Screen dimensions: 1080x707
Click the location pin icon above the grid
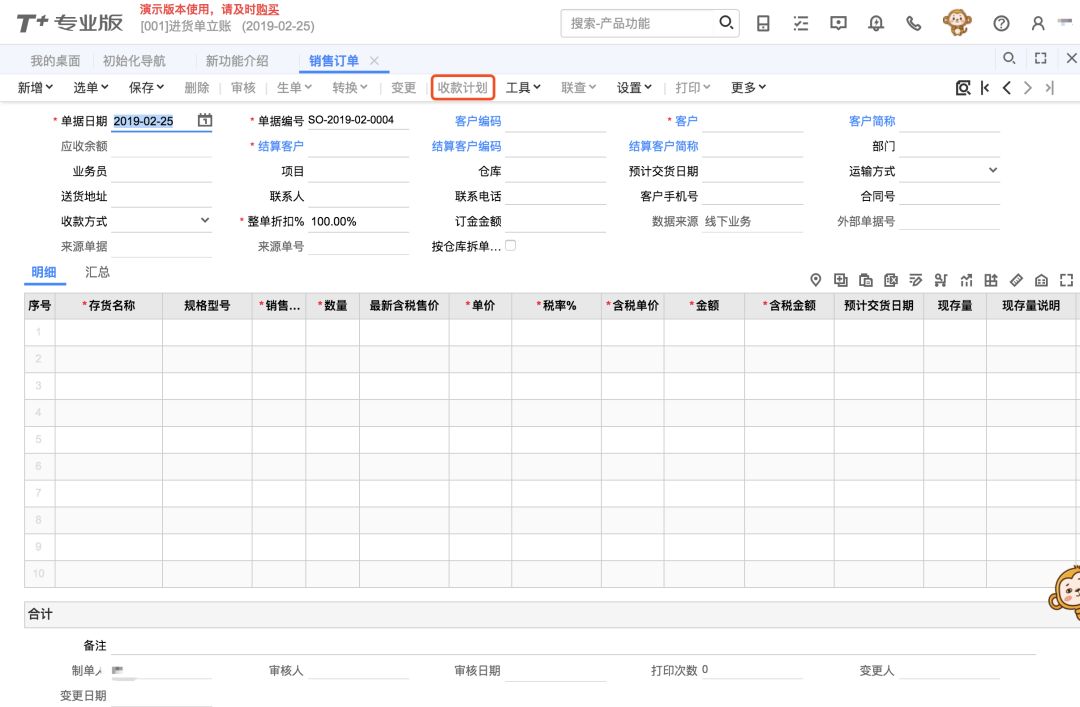(x=815, y=280)
